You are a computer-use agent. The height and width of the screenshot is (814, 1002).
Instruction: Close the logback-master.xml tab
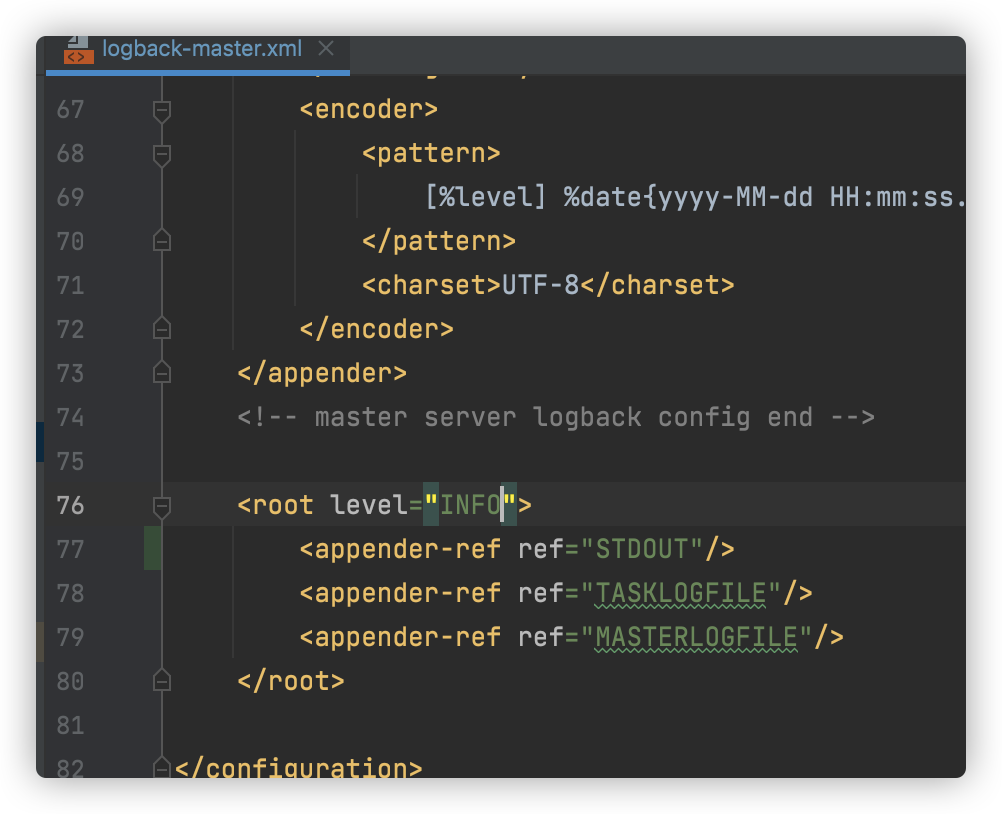click(325, 47)
